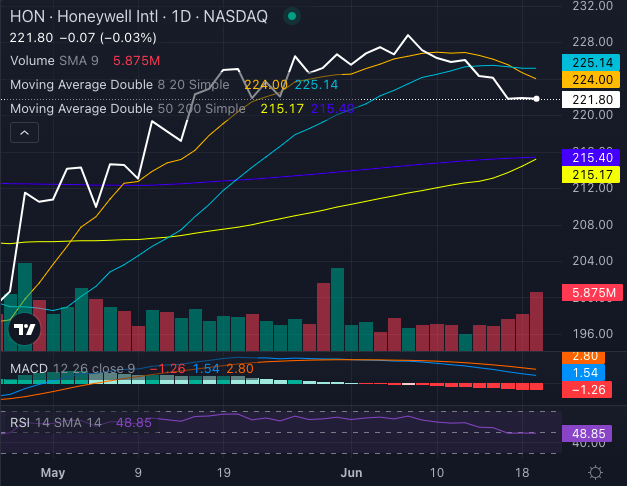Click the MACD 12 26 close 9 legend
Screen dimensions: 627x486
point(72,368)
